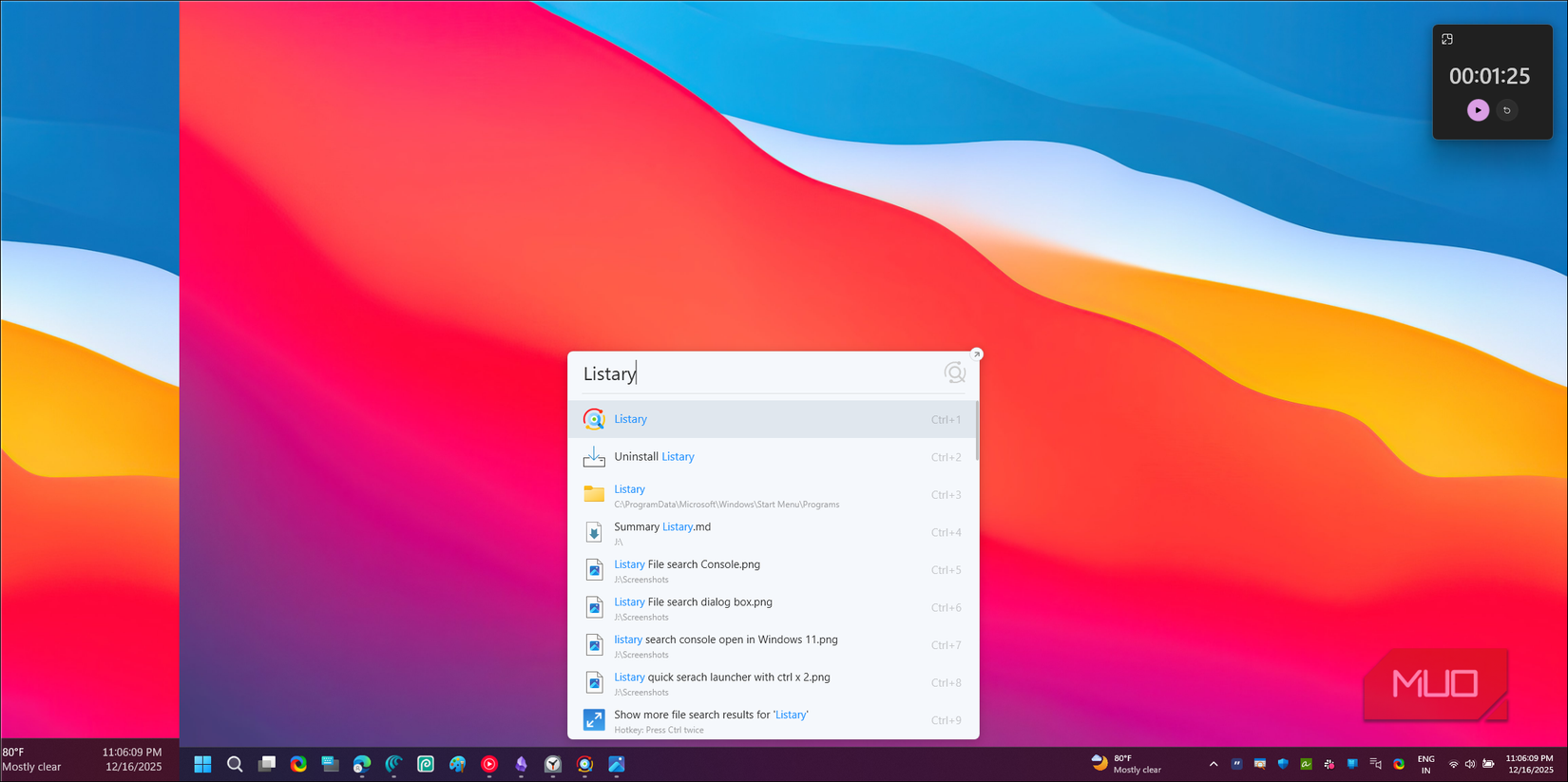Open Summary Listary.md file result
Viewport: 1568px width, 782px height.
(x=772, y=532)
